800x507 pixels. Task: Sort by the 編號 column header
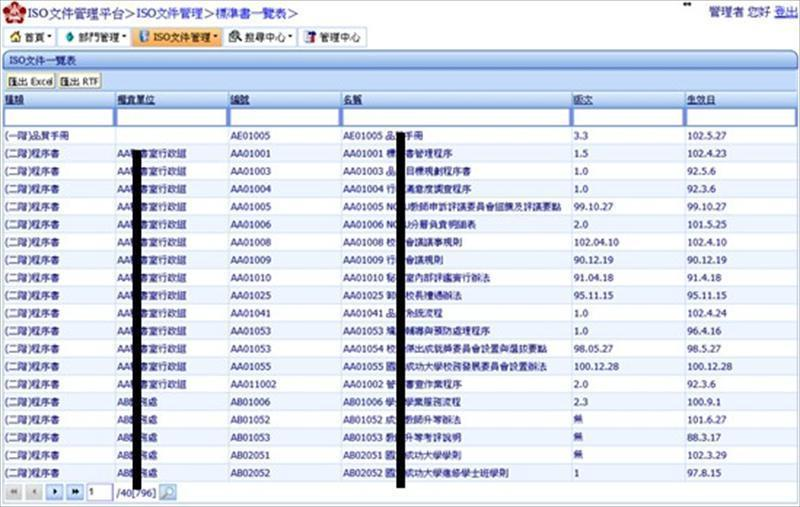240,100
